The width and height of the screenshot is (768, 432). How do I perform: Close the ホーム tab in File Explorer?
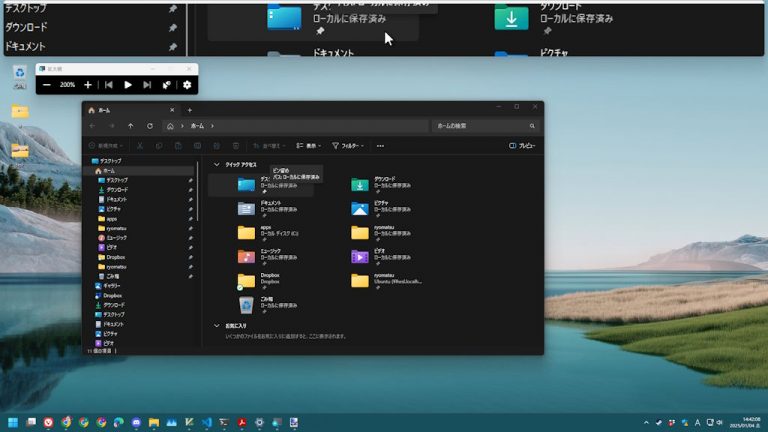click(x=172, y=110)
